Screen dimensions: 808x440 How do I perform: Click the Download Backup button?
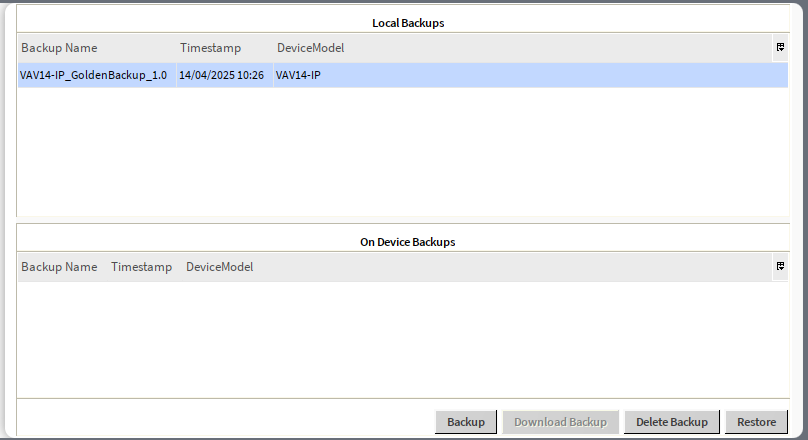(560, 422)
